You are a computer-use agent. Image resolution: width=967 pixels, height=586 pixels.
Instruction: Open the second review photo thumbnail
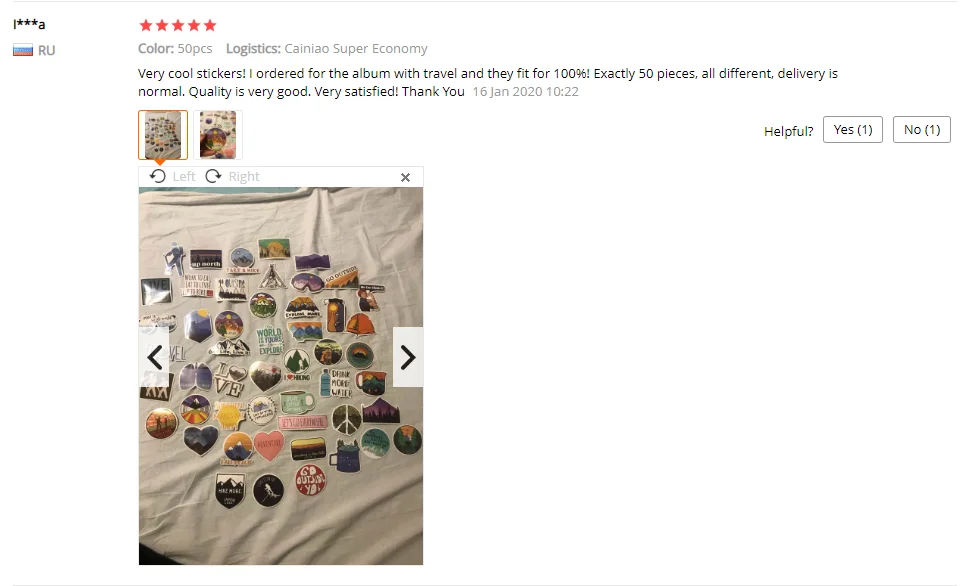(x=218, y=135)
